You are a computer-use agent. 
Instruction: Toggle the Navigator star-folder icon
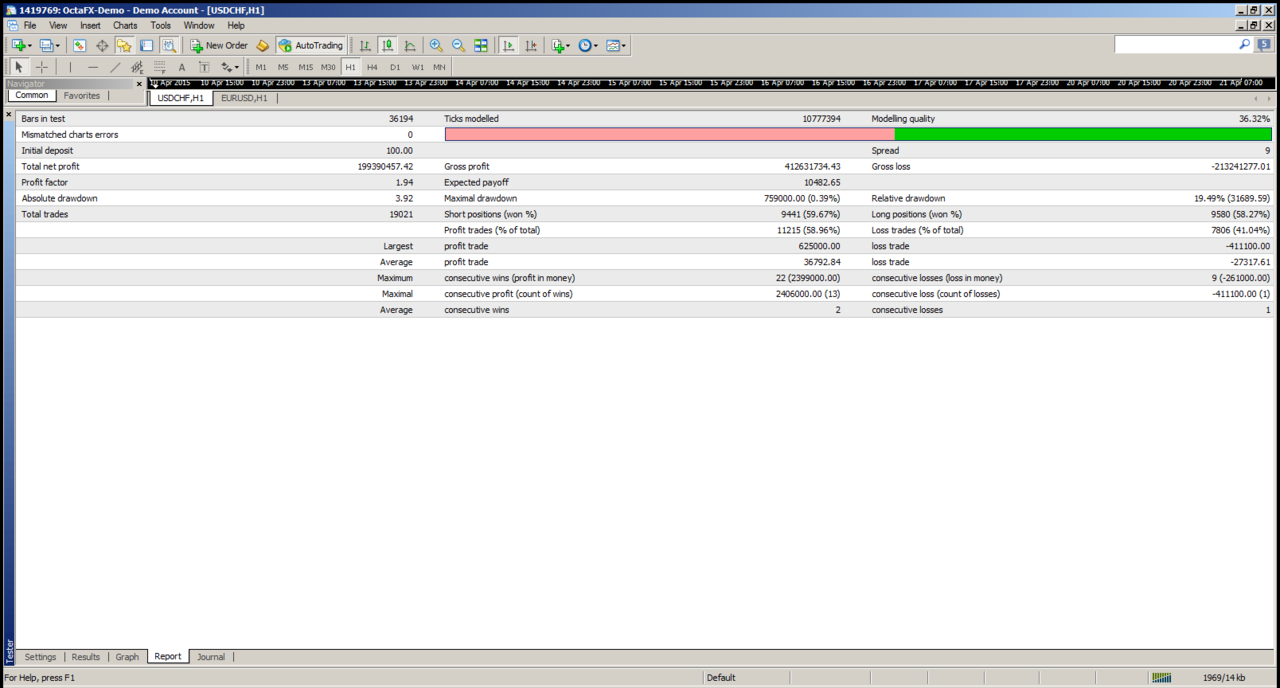pos(124,45)
